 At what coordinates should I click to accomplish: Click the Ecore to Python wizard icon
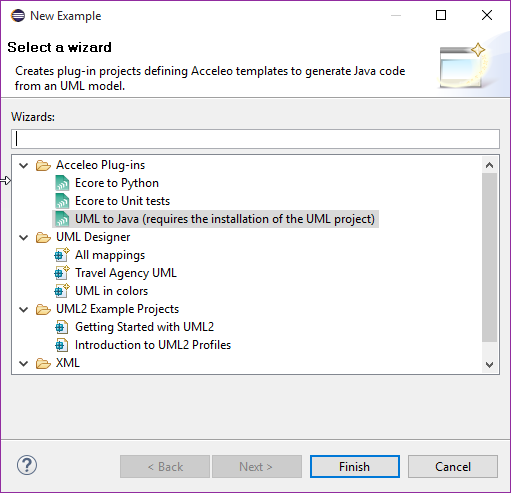click(62, 183)
